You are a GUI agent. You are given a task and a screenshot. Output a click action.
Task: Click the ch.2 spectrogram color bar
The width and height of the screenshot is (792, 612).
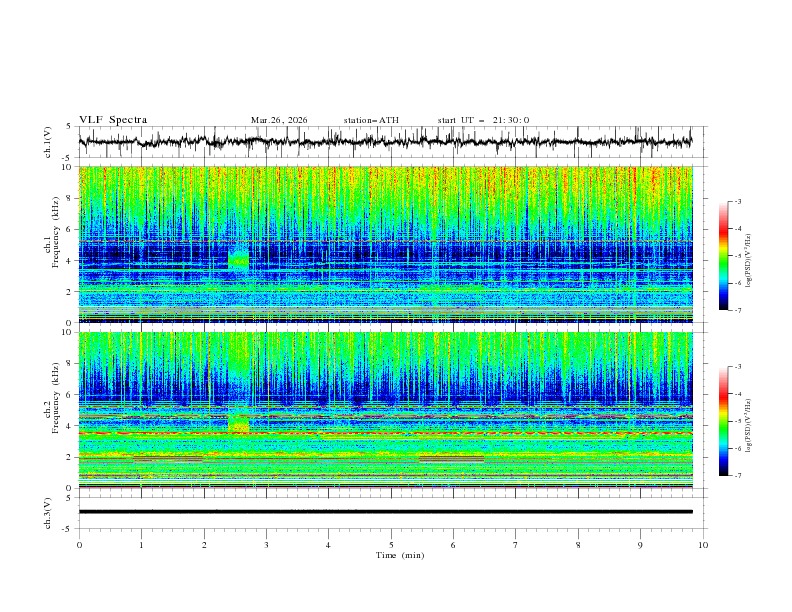724,421
